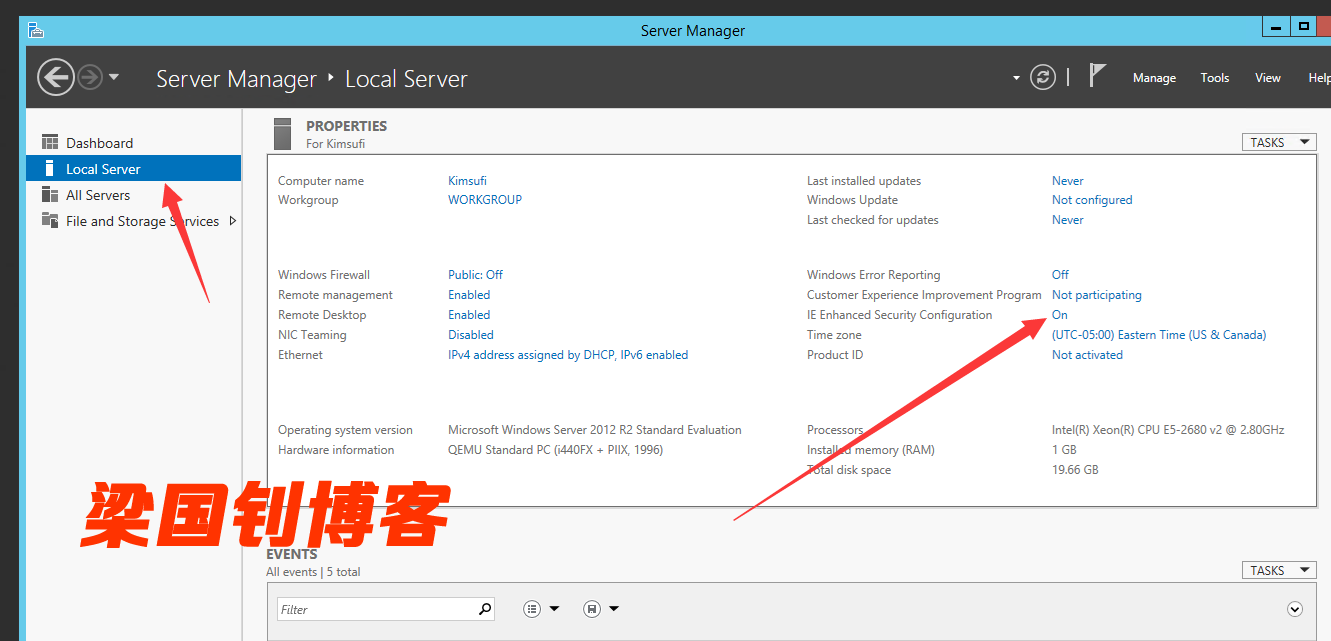Click the 1 GB installed memory value
1331x641 pixels.
click(x=1064, y=450)
